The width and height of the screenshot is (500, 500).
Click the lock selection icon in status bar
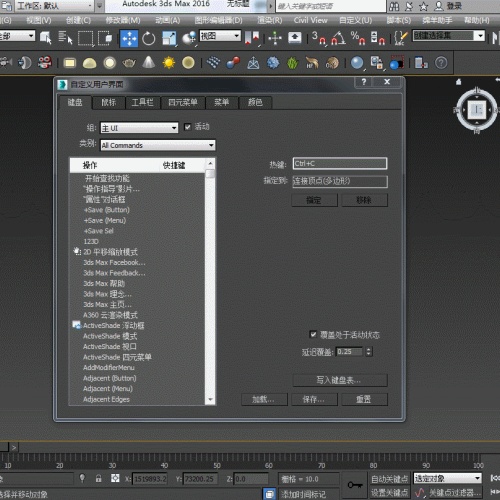tap(98, 479)
